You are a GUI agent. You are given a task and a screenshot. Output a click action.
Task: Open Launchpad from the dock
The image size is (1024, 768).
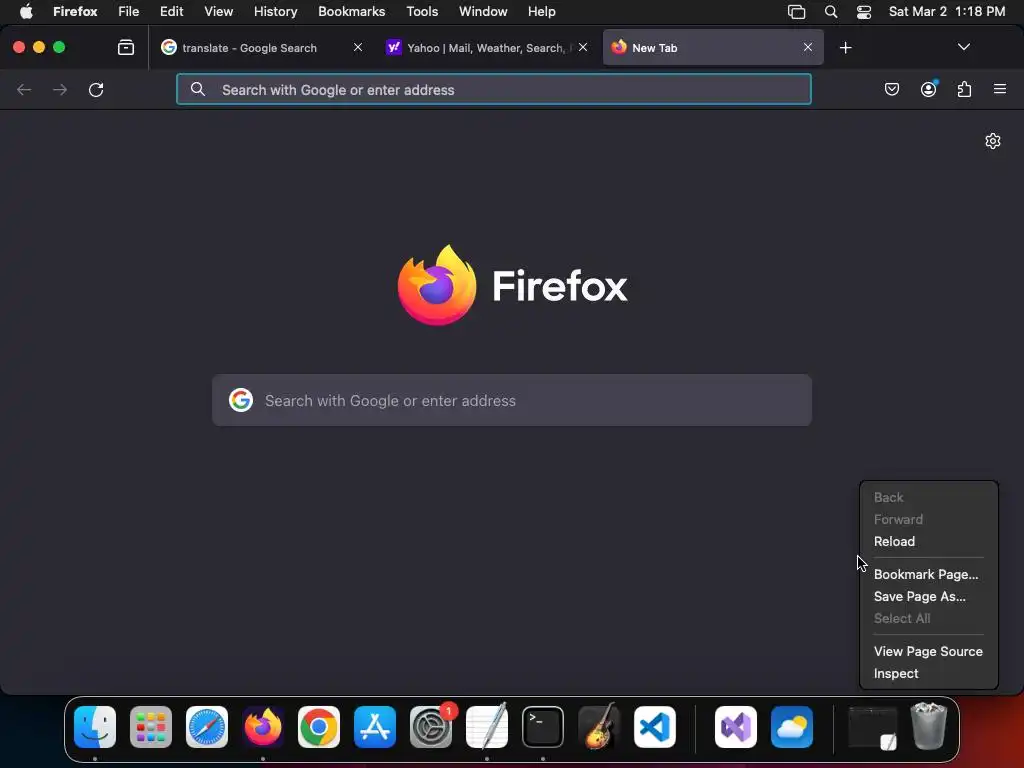(151, 727)
